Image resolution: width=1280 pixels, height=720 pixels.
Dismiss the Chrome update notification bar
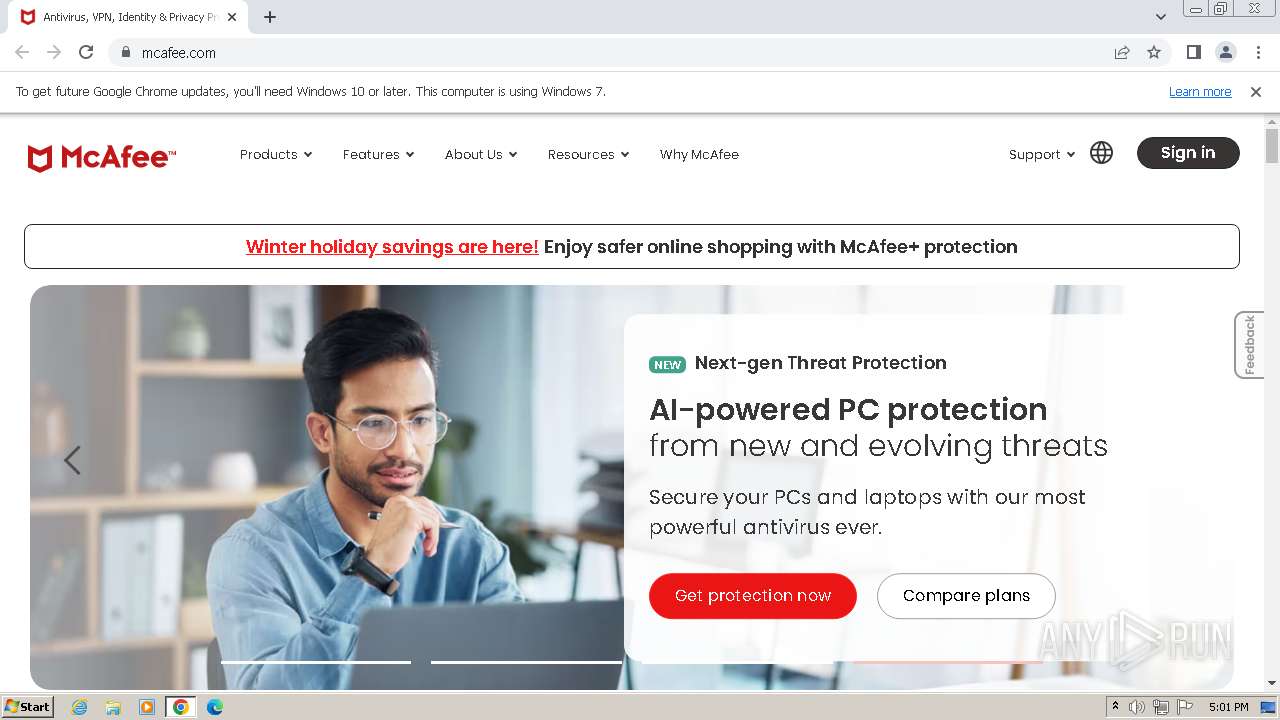coord(1256,91)
